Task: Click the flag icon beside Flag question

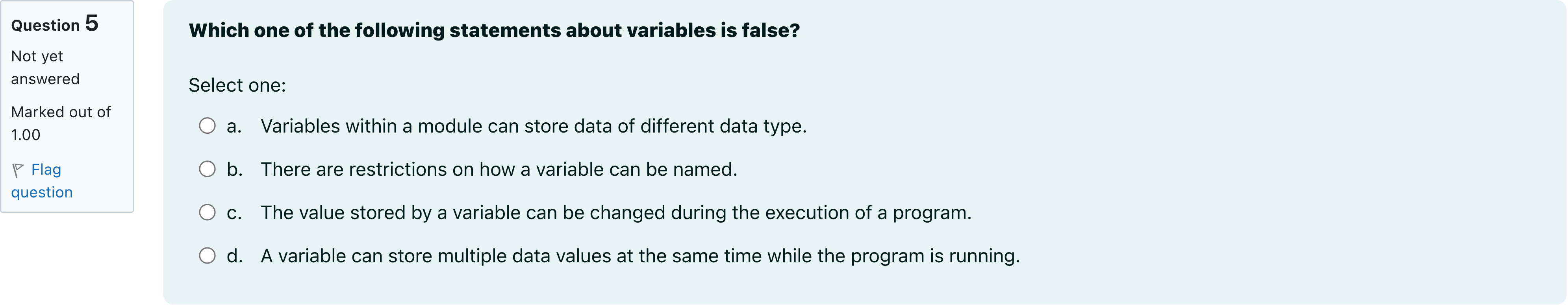Action: coord(18,170)
